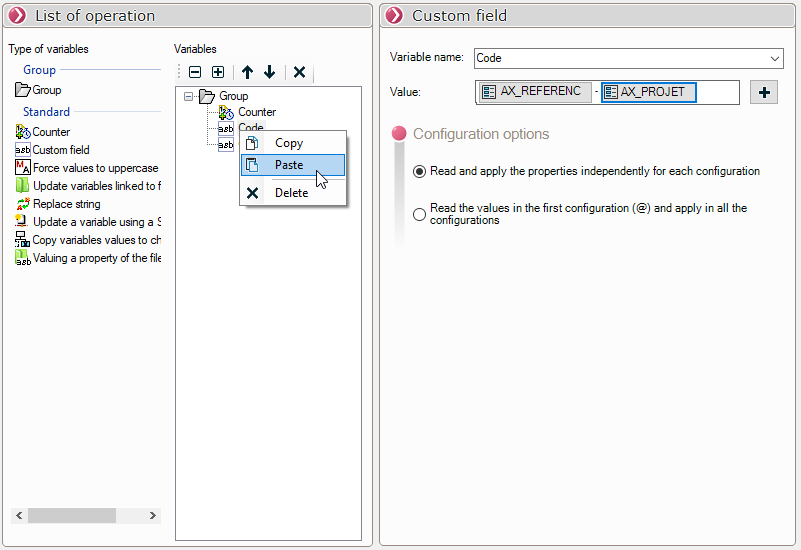Collapse the Custom field panel header
This screenshot has height=550, width=801.
click(394, 15)
